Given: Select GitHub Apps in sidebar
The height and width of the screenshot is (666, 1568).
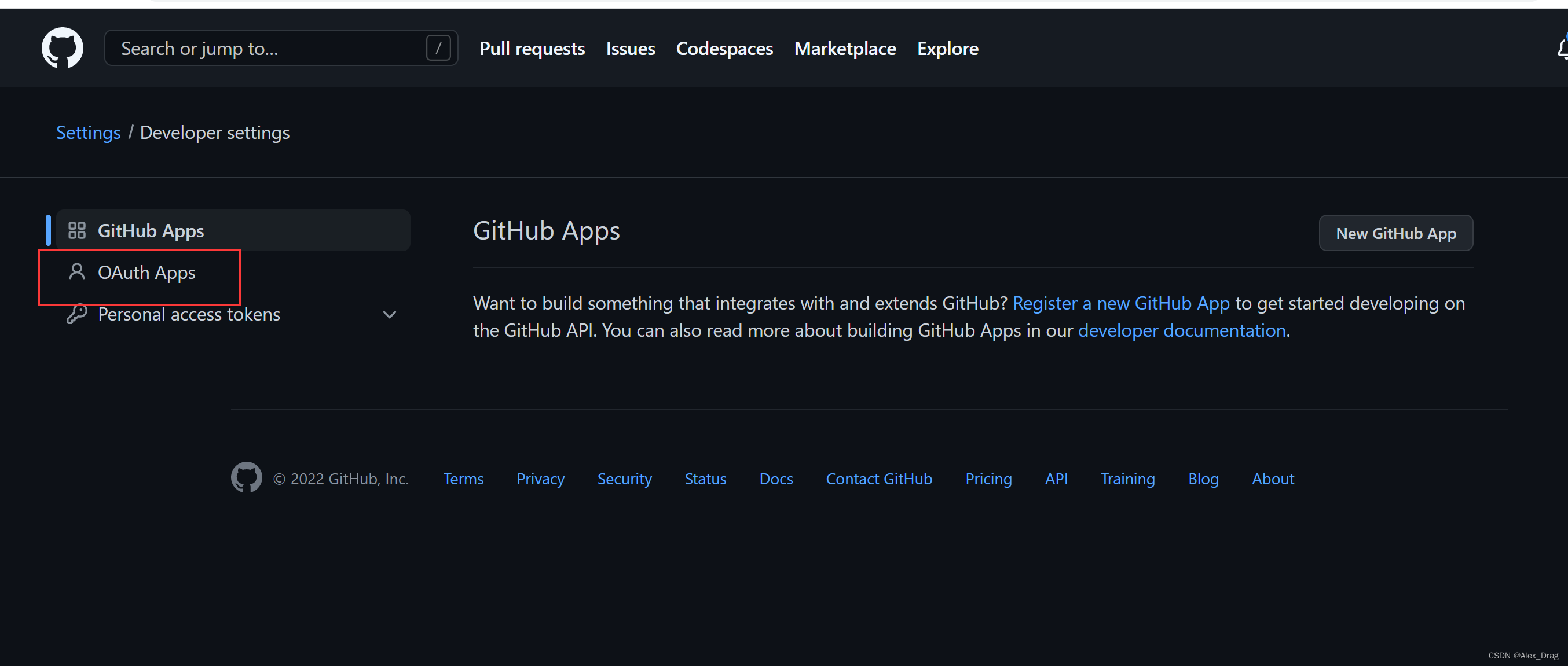Looking at the screenshot, I should [x=233, y=230].
